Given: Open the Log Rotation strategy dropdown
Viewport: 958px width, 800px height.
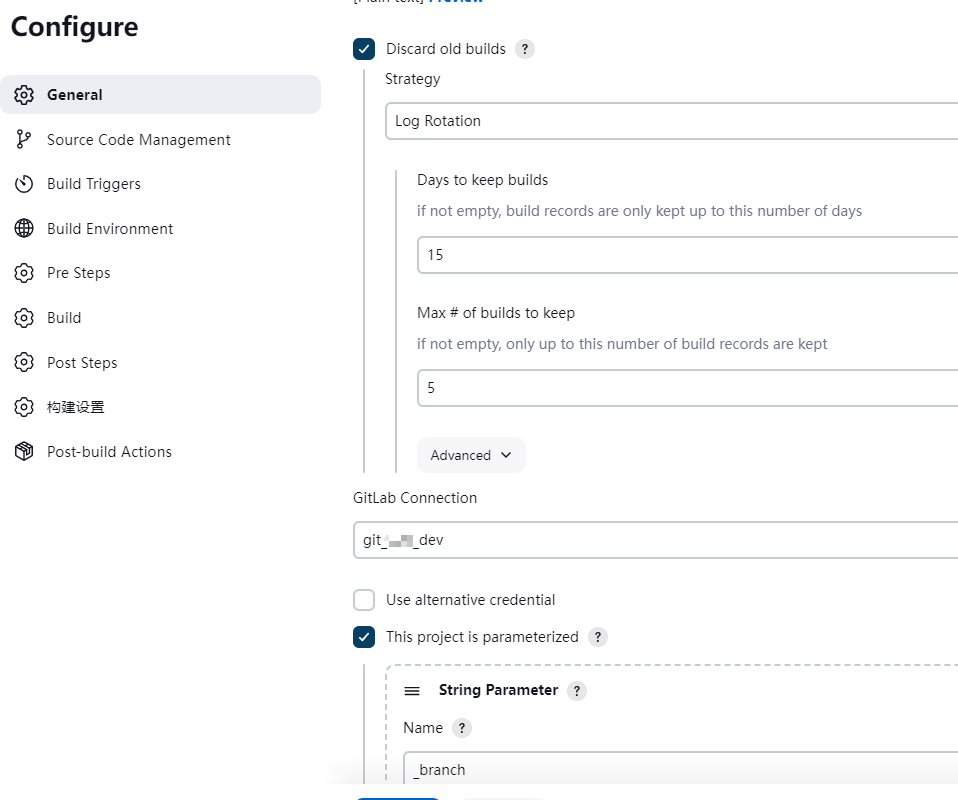Looking at the screenshot, I should [670, 121].
